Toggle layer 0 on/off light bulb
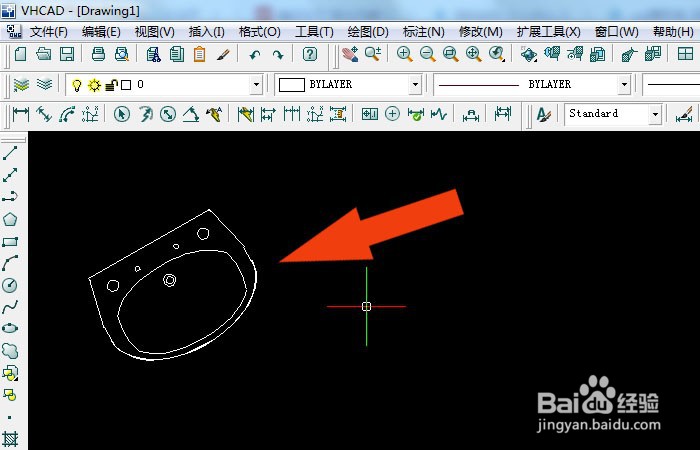 (x=77, y=85)
